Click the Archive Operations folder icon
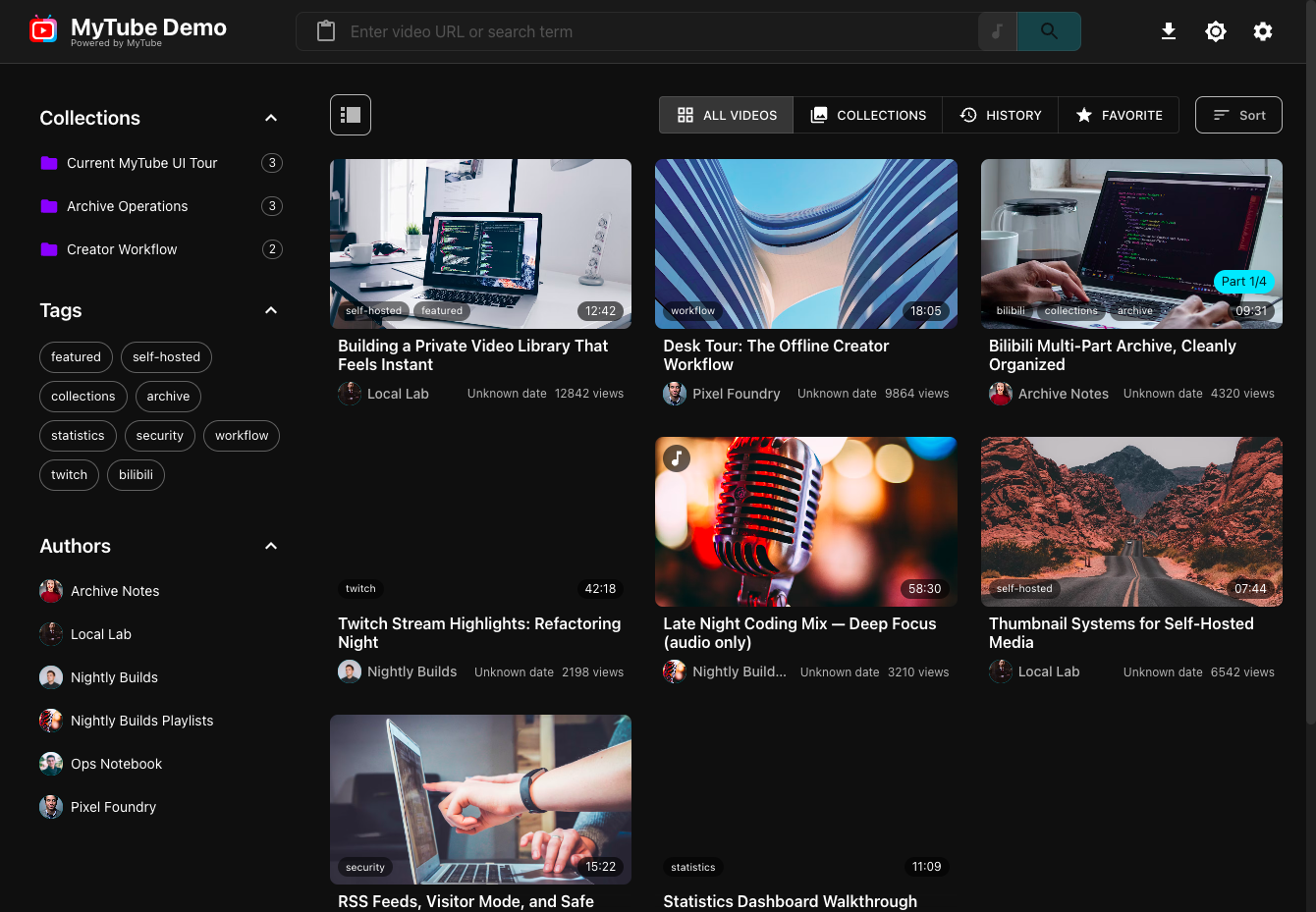This screenshot has width=1316, height=912. (x=49, y=206)
